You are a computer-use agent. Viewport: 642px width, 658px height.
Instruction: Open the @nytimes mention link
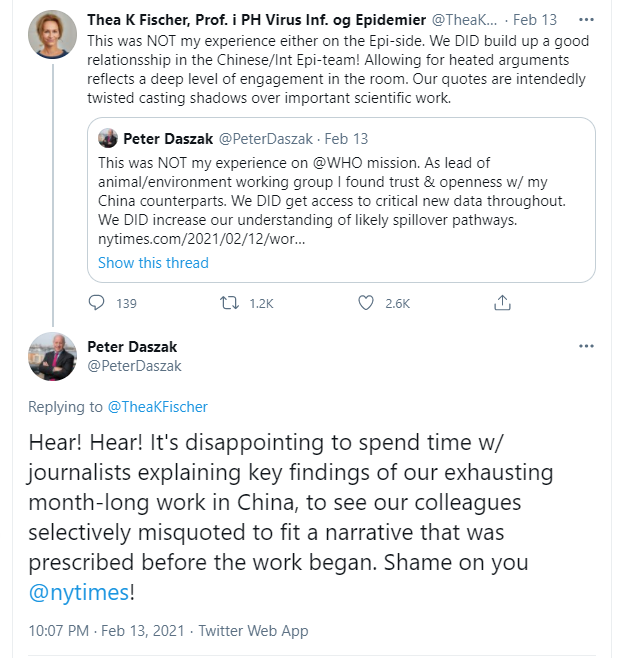(x=79, y=592)
